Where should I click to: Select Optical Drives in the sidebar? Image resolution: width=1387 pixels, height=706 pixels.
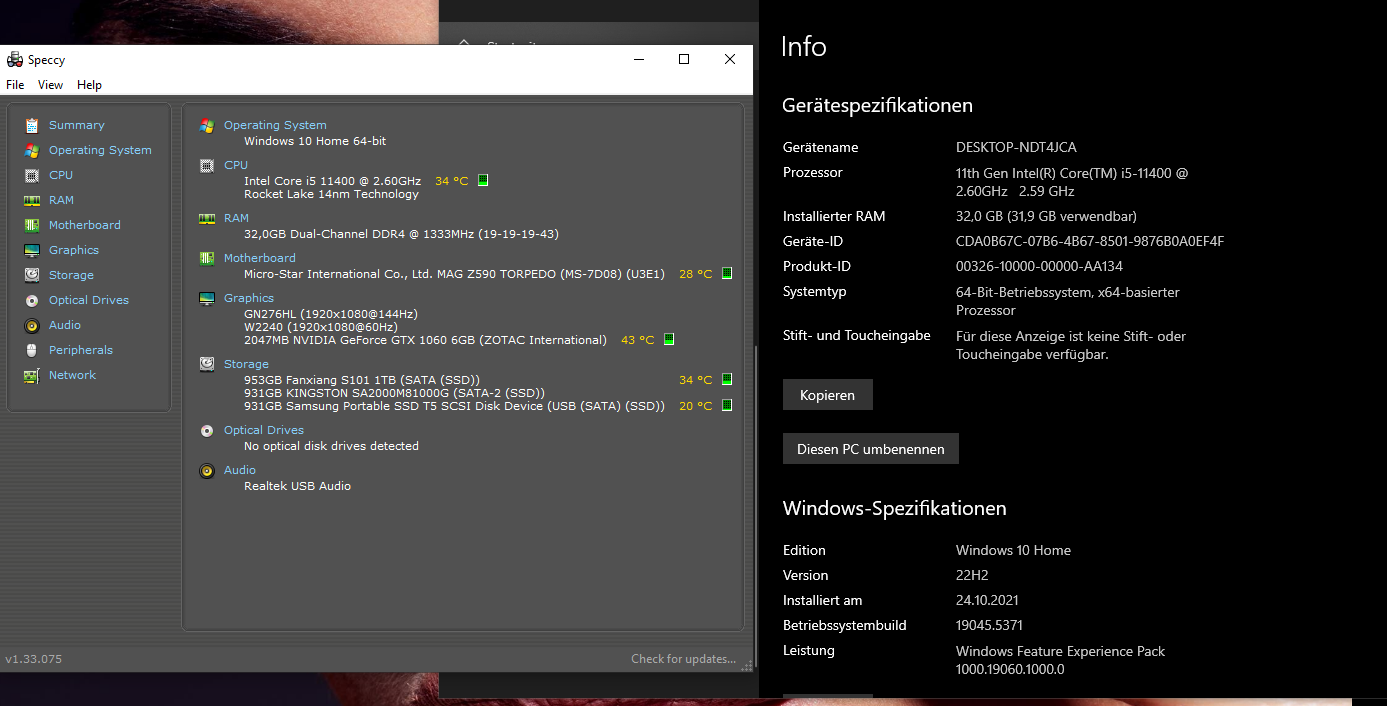[89, 300]
